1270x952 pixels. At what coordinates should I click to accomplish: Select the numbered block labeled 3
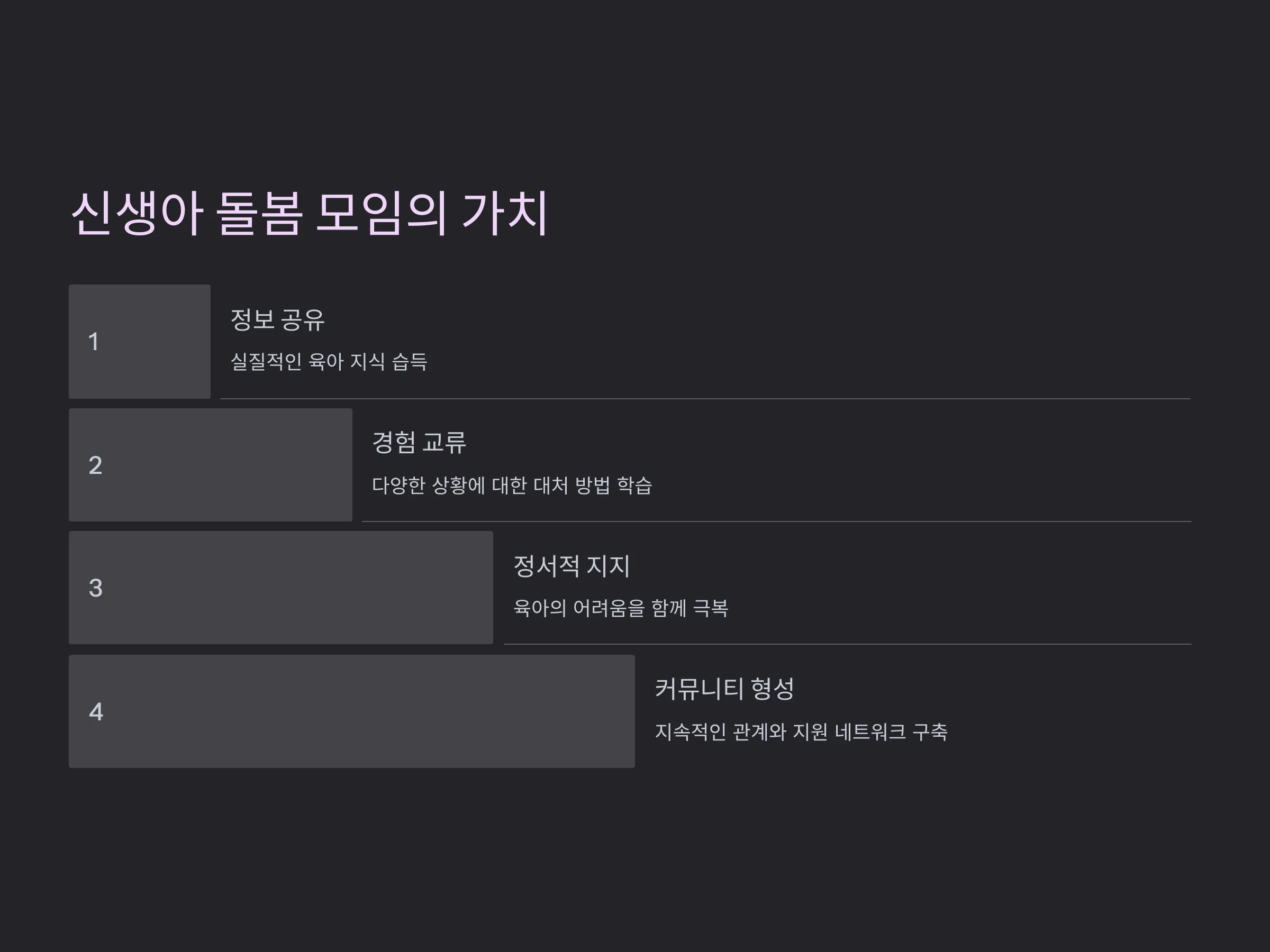click(281, 588)
